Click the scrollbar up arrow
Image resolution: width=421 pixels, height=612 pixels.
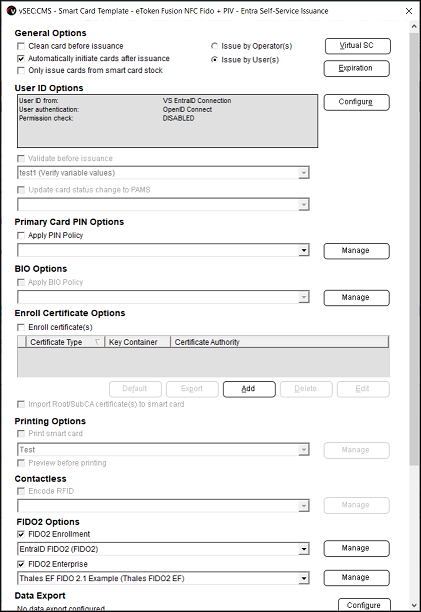point(414,27)
